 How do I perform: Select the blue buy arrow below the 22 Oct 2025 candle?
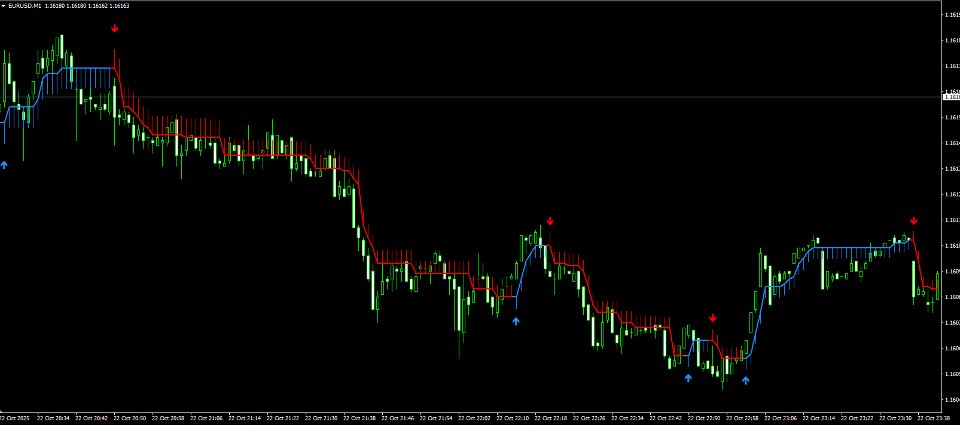(4, 164)
